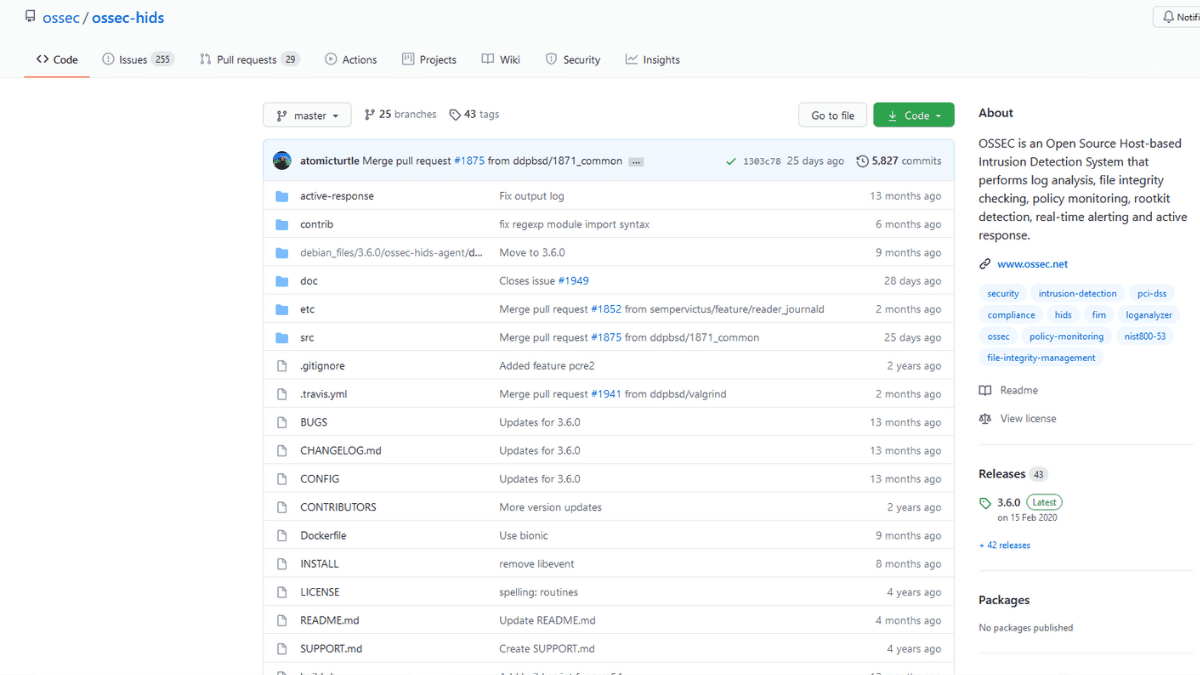Open the CONTRIBUTORS file
Image resolution: width=1200 pixels, height=675 pixels.
(x=338, y=507)
